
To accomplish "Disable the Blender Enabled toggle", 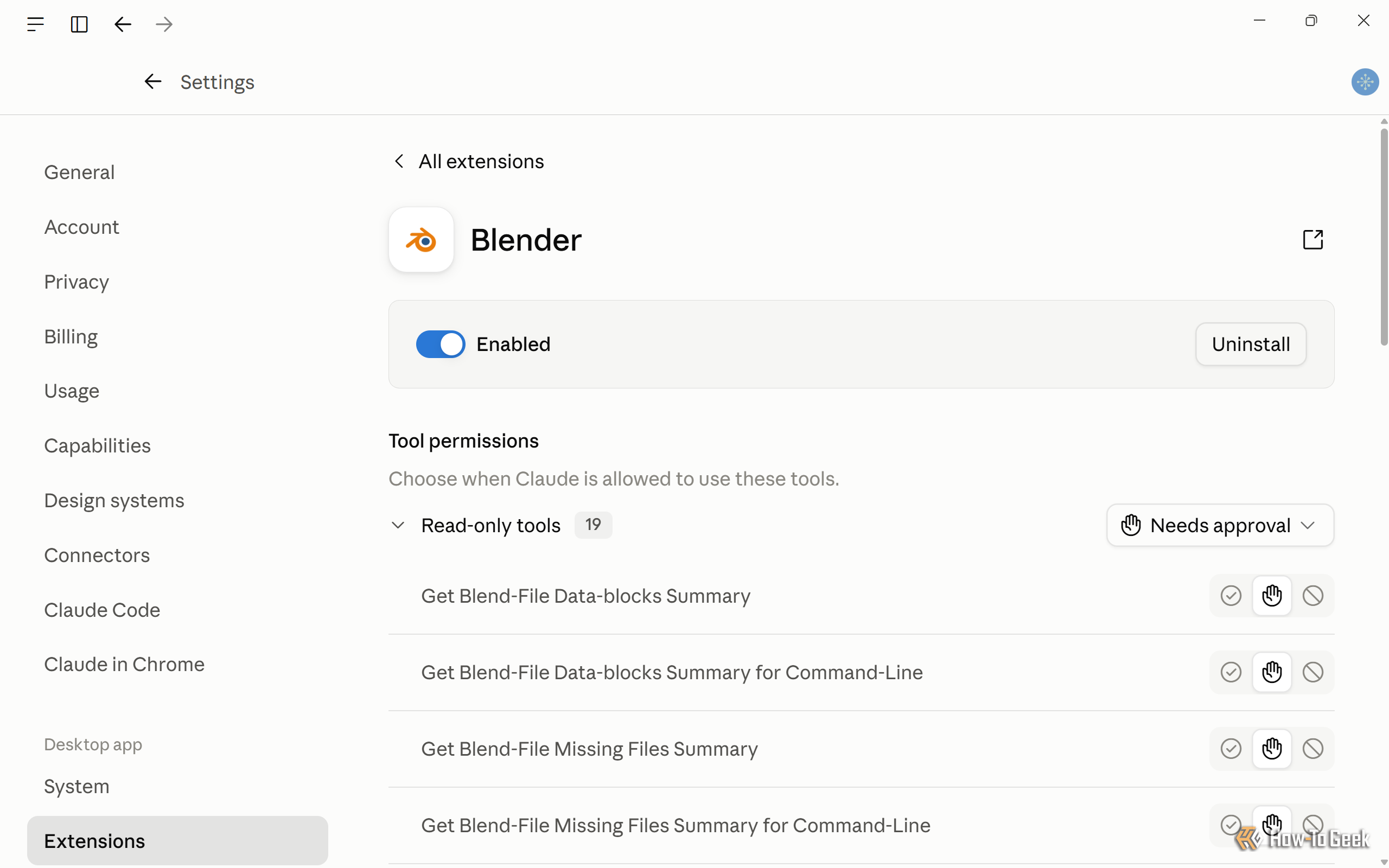I will click(440, 344).
